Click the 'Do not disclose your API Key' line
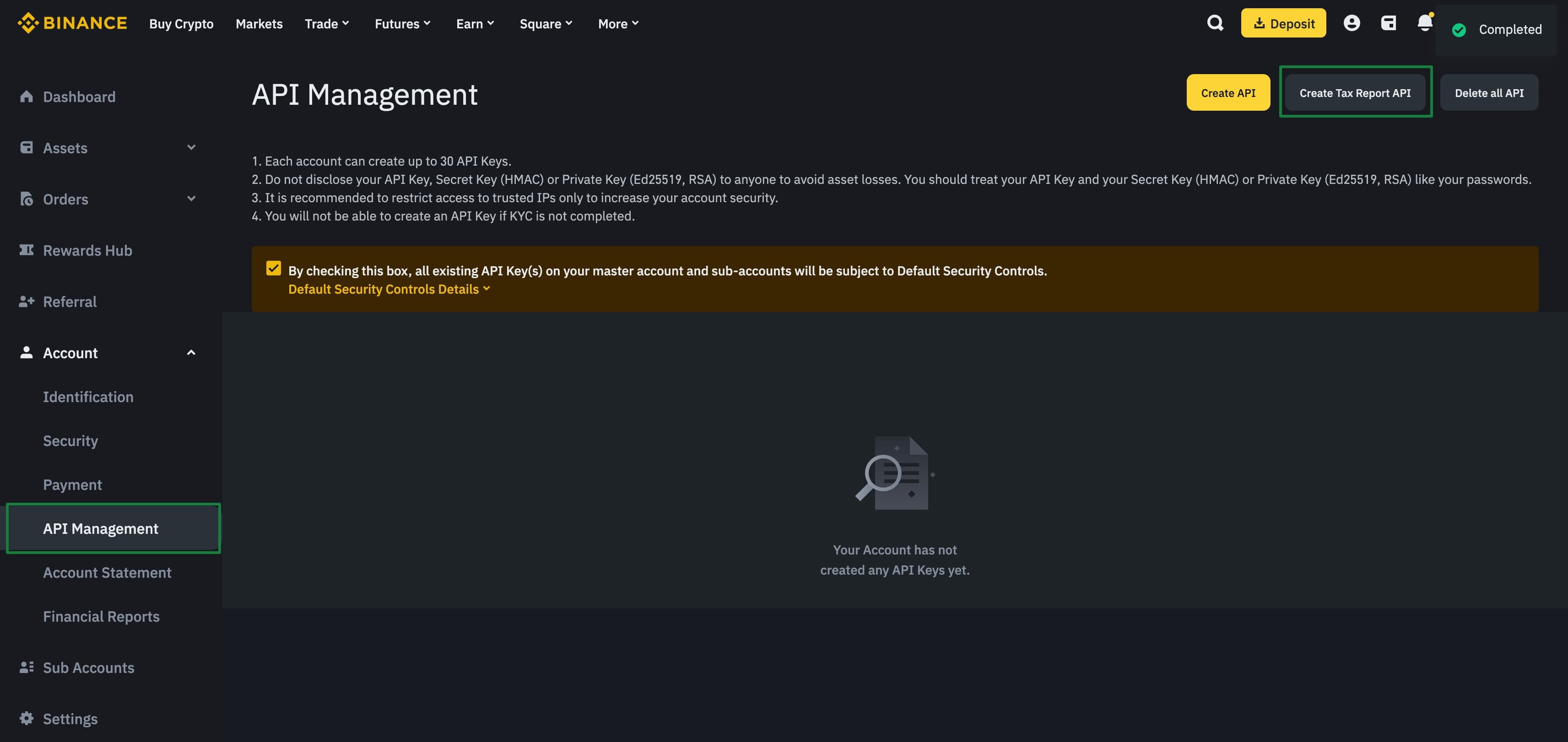The width and height of the screenshot is (1568, 742). click(898, 179)
